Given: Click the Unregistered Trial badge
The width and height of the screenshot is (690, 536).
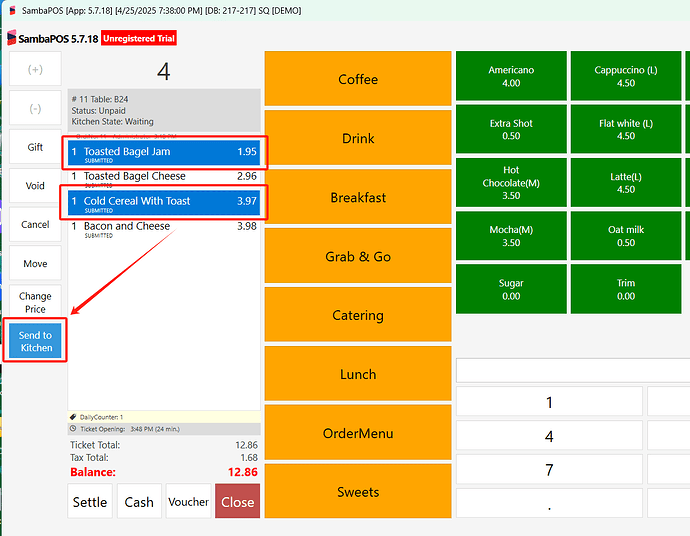Looking at the screenshot, I should tap(139, 38).
